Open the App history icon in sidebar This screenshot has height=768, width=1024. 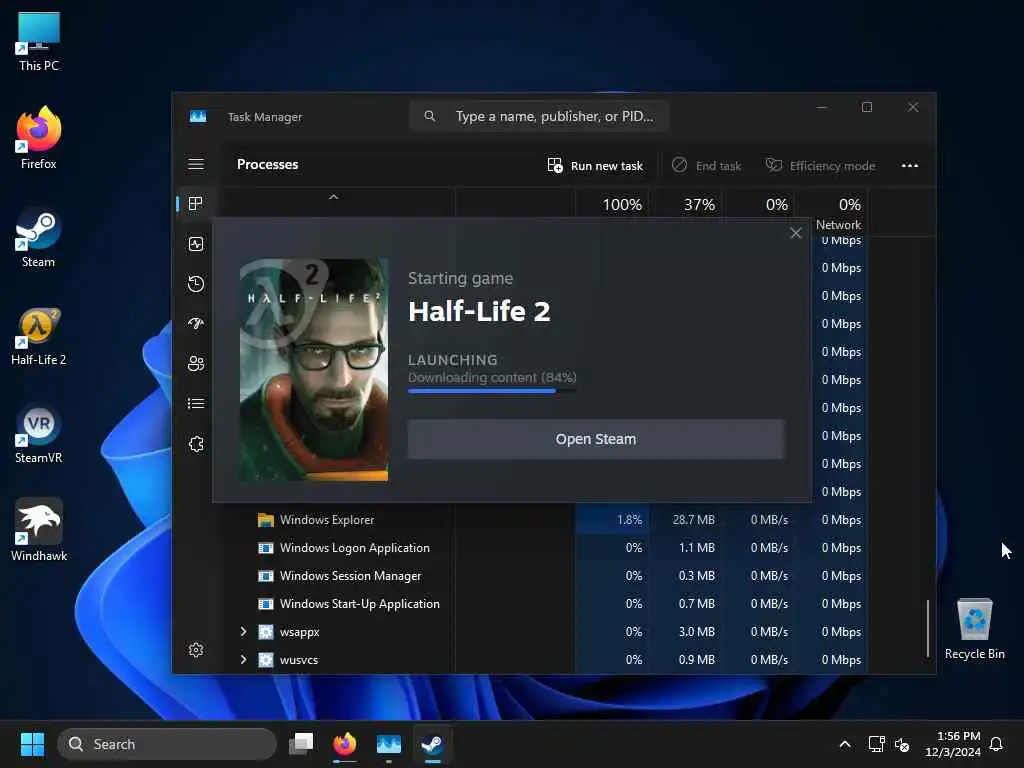pos(196,283)
